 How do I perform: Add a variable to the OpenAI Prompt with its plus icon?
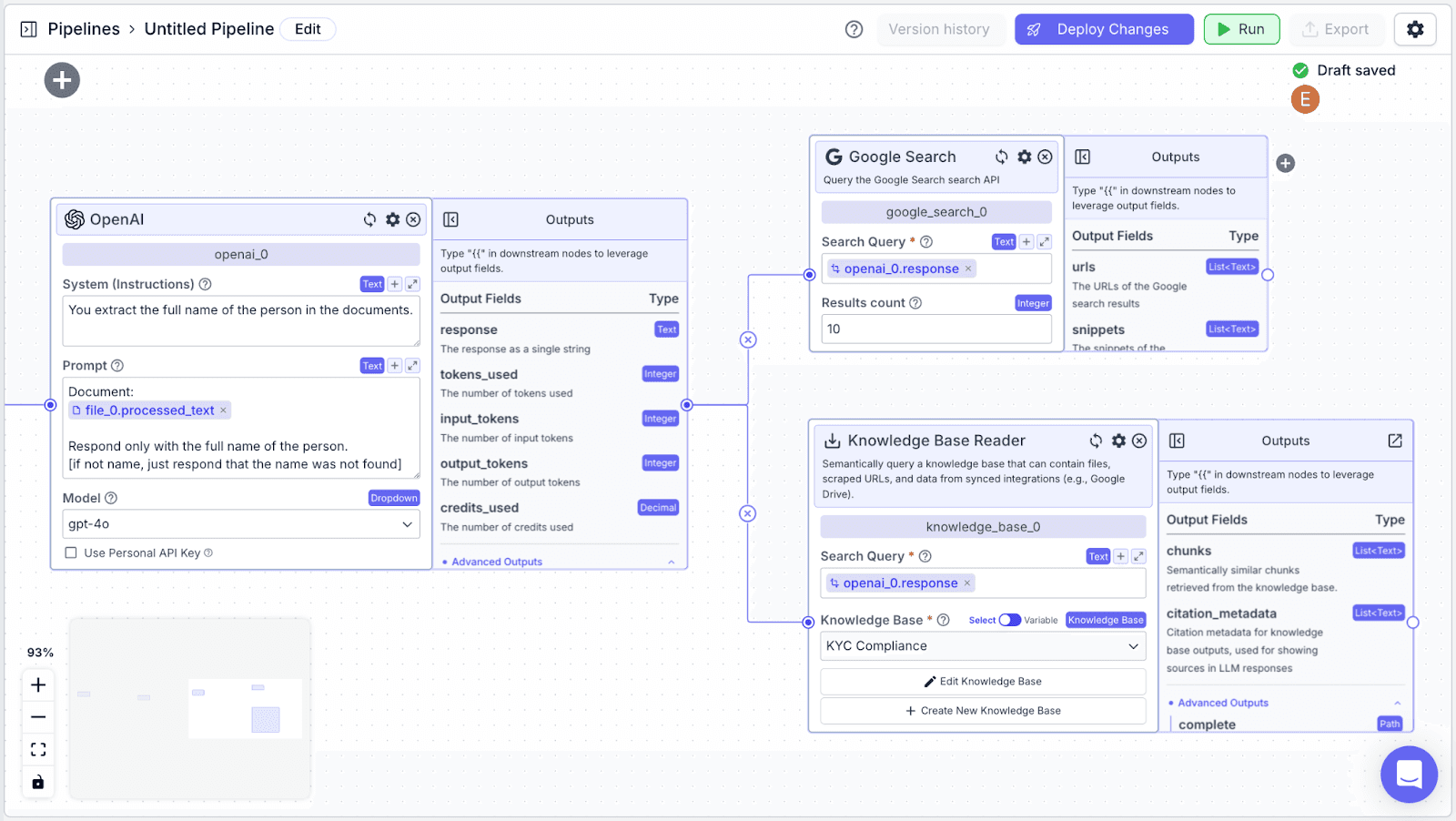[x=395, y=366]
